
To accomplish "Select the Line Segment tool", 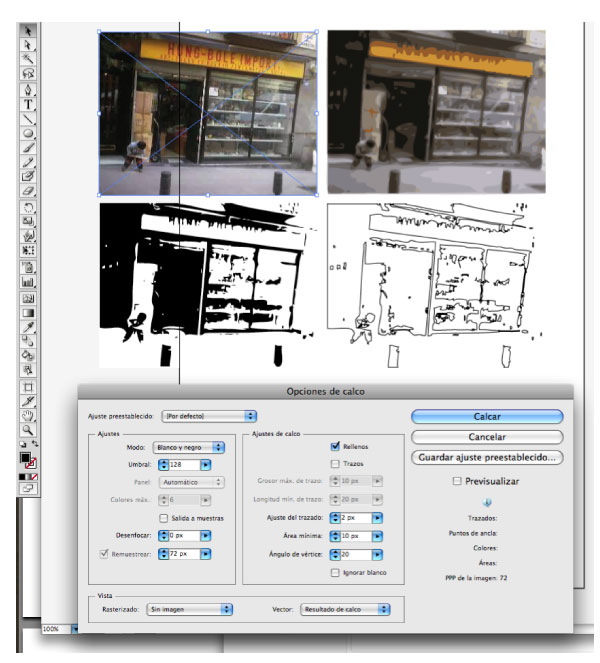I will [x=28, y=118].
